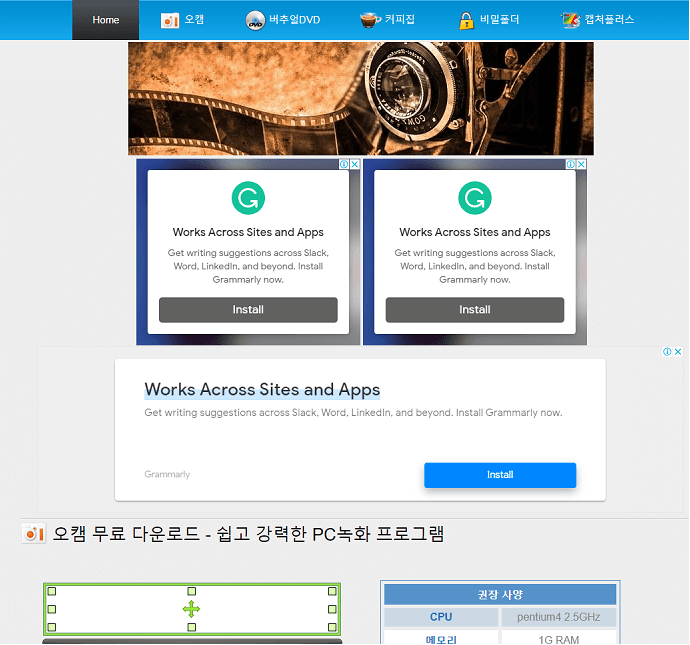This screenshot has width=690, height=645.
Task: Click top-right resize handle of capture frame
Action: (332, 591)
